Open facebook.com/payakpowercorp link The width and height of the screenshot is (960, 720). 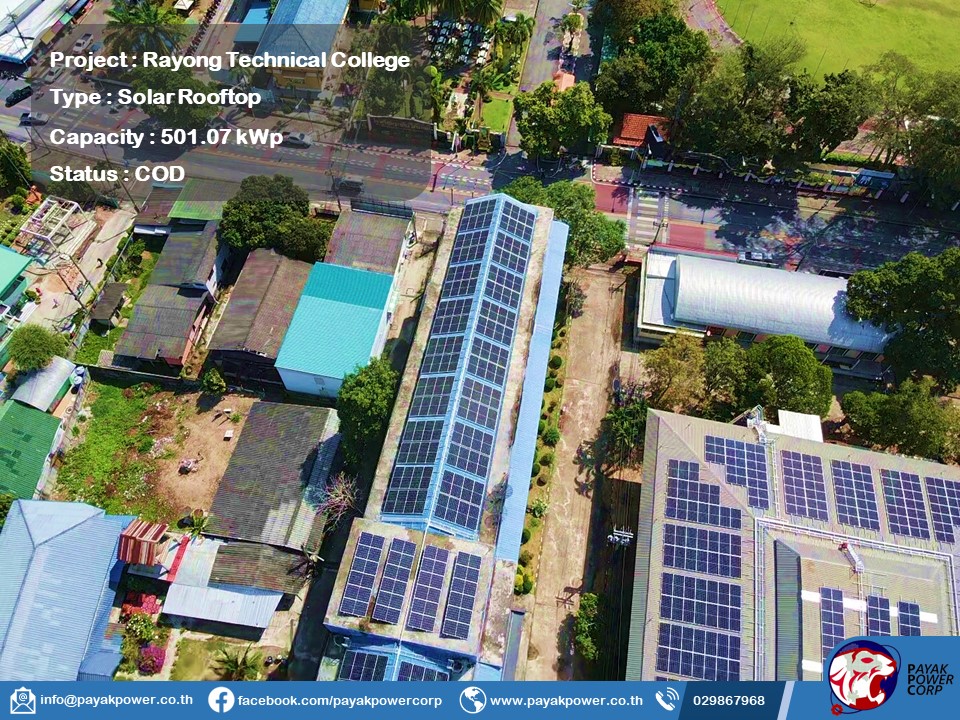tap(340, 700)
